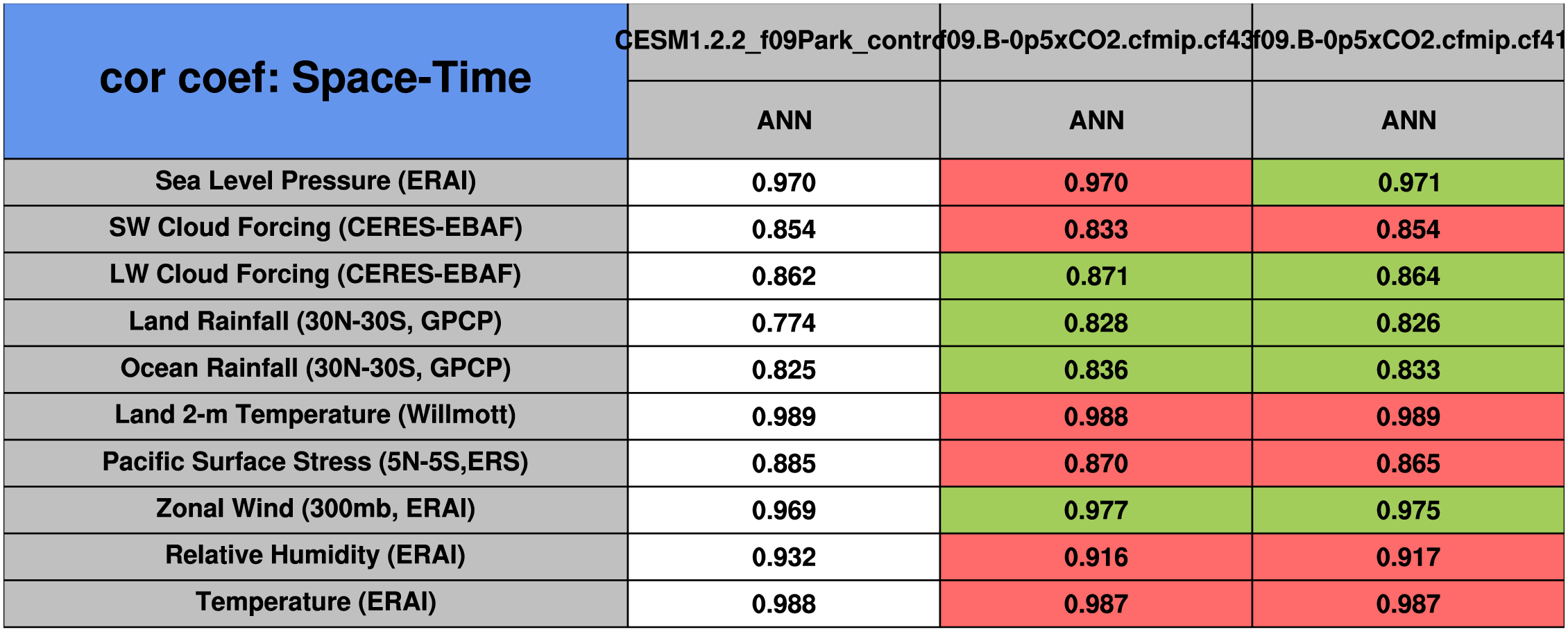The width and height of the screenshot is (1568, 632).
Task: Click the SW Cloud Forcing (CERES-EBAF) row label
Action: 316,228
